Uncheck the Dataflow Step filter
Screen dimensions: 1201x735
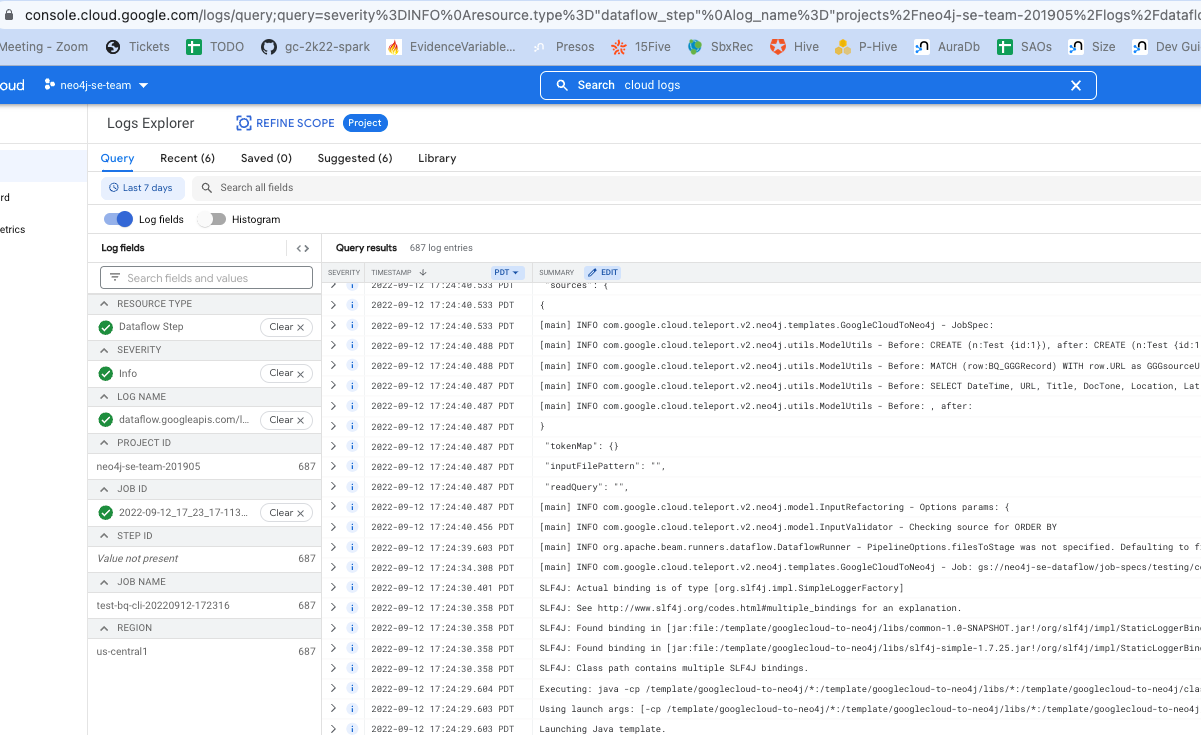click(x=105, y=327)
